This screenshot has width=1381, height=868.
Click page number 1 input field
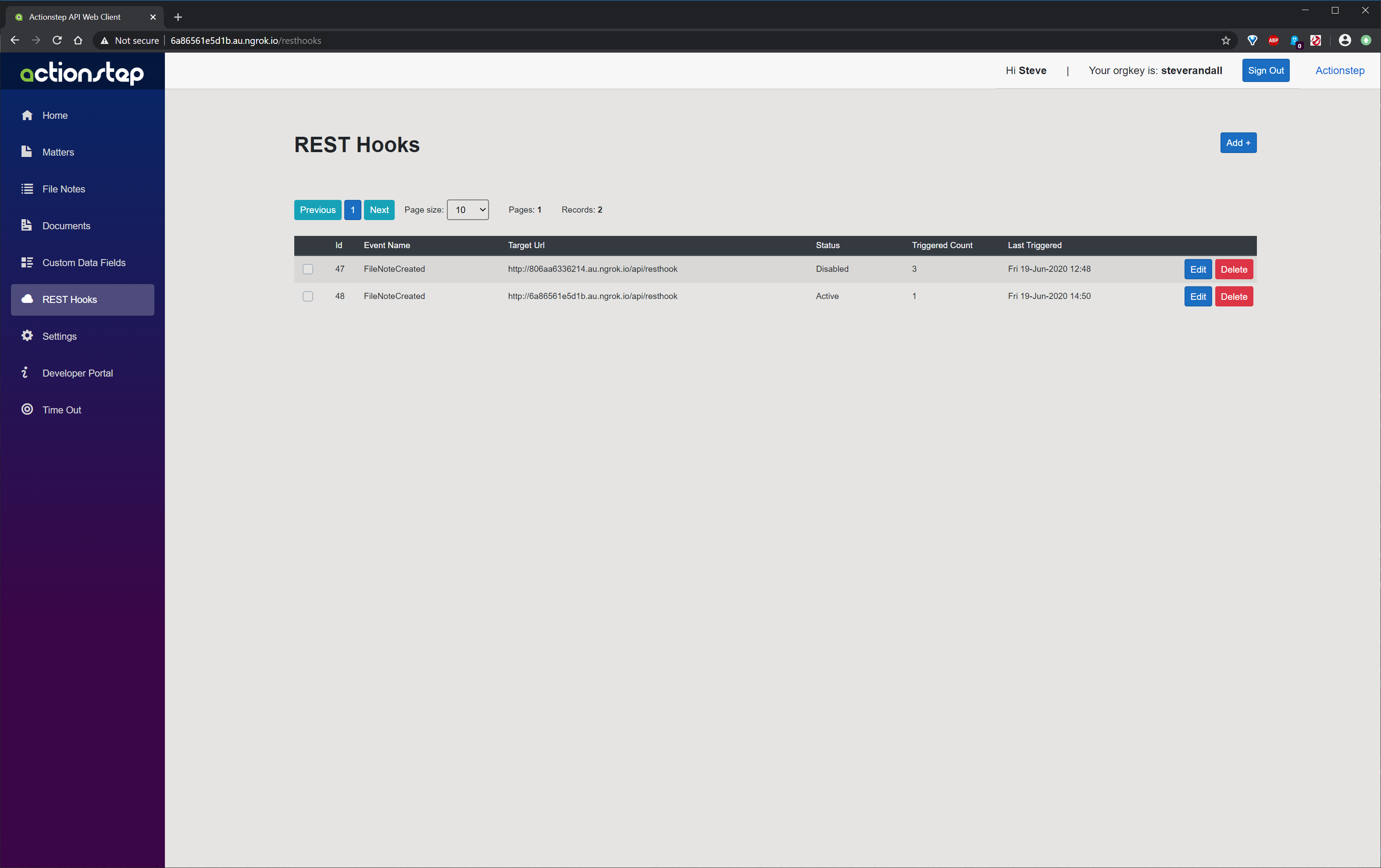pyautogui.click(x=352, y=209)
